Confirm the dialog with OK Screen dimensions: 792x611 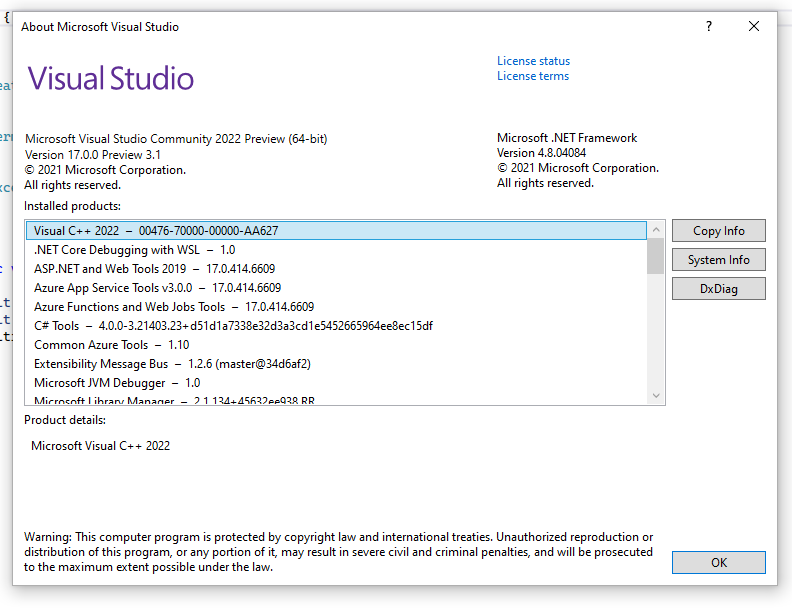tap(718, 563)
